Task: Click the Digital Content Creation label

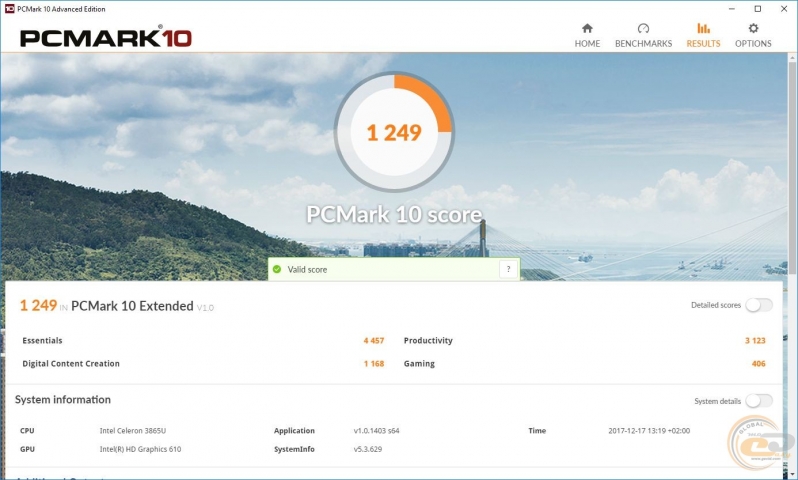Action: 71,363
